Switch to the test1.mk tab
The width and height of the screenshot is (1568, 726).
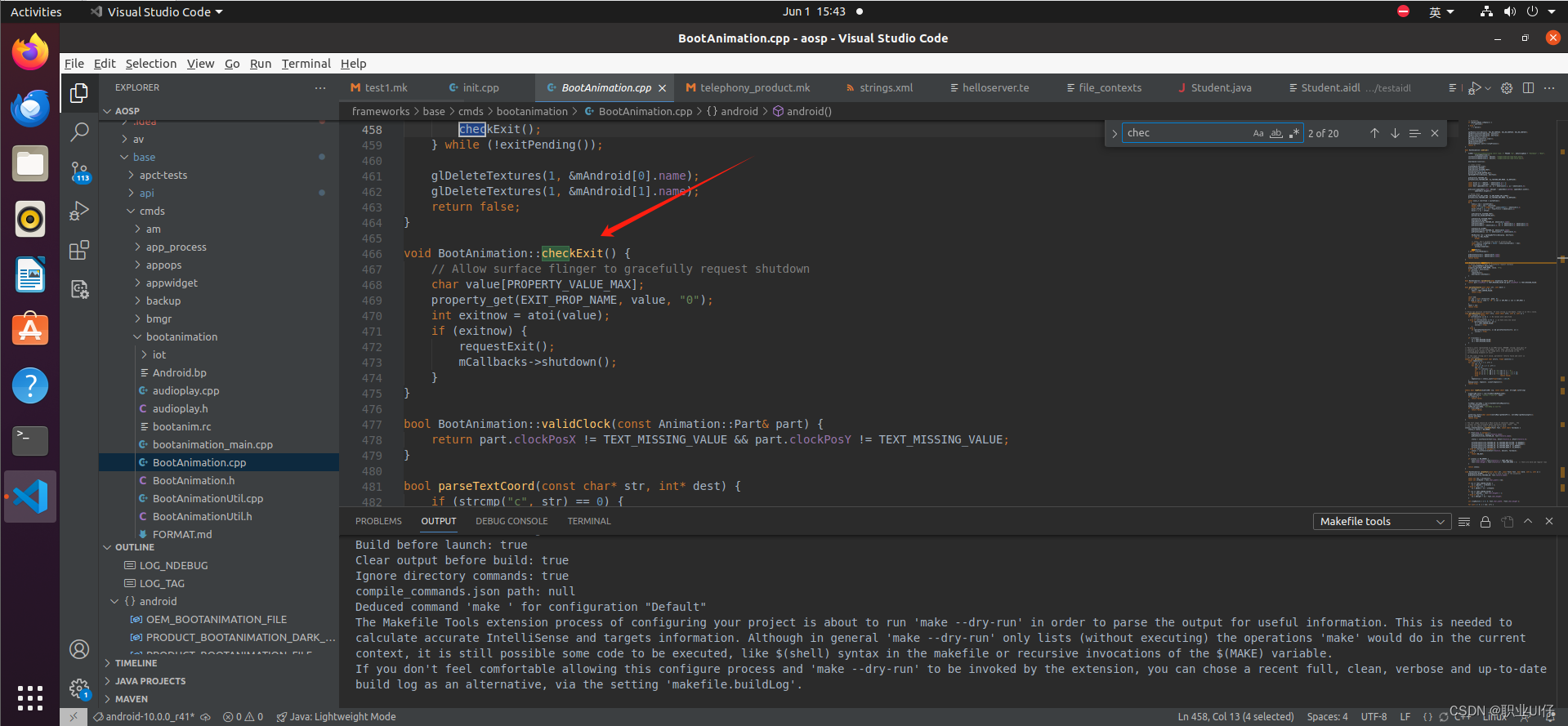pyautogui.click(x=386, y=88)
